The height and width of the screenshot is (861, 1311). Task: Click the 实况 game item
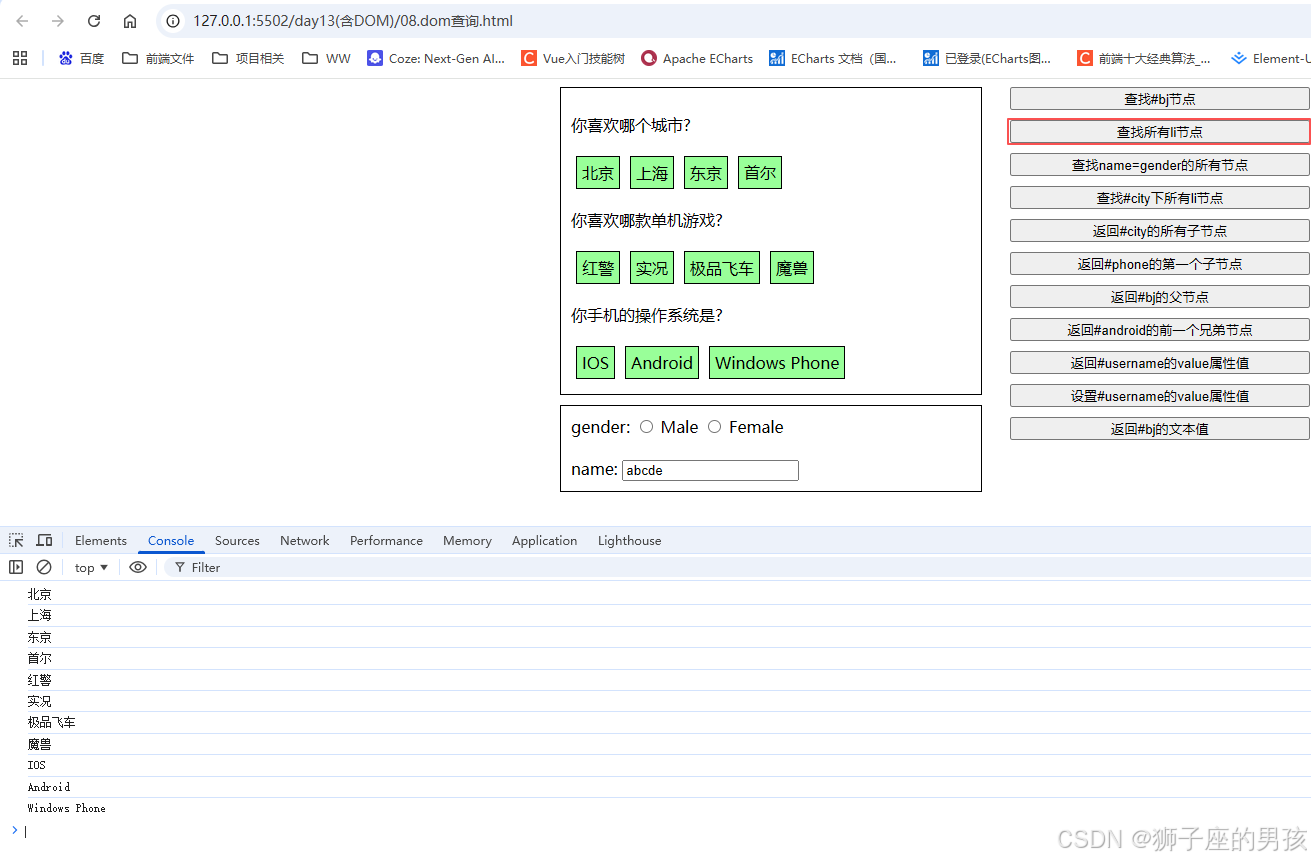tap(652, 267)
